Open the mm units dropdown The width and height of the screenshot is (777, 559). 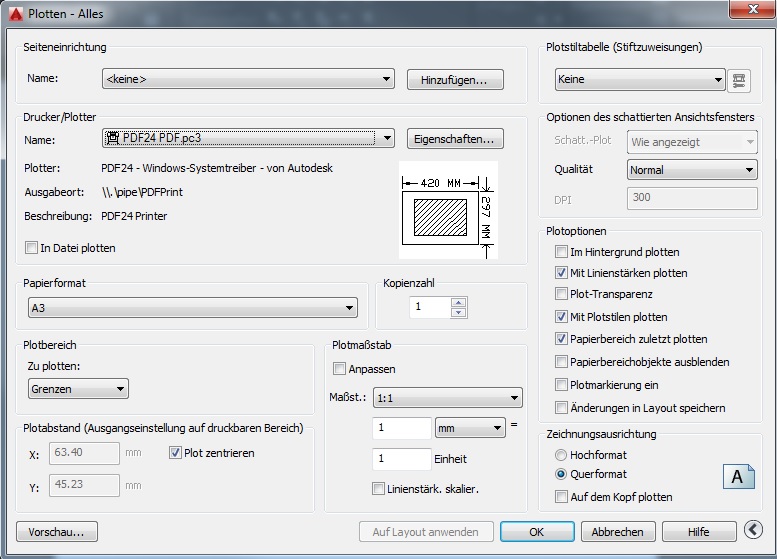(470, 428)
